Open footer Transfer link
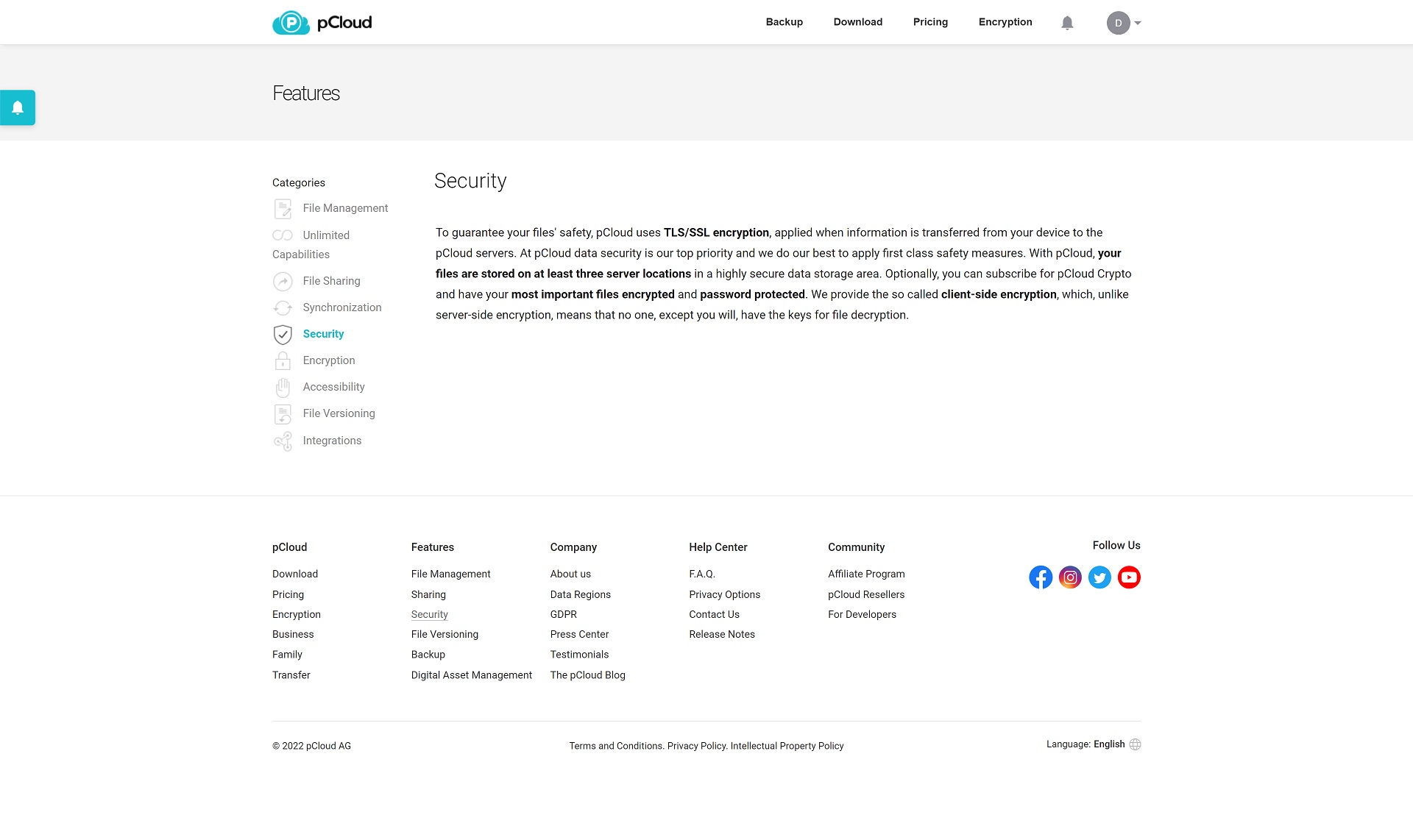1413x840 pixels. click(x=291, y=675)
